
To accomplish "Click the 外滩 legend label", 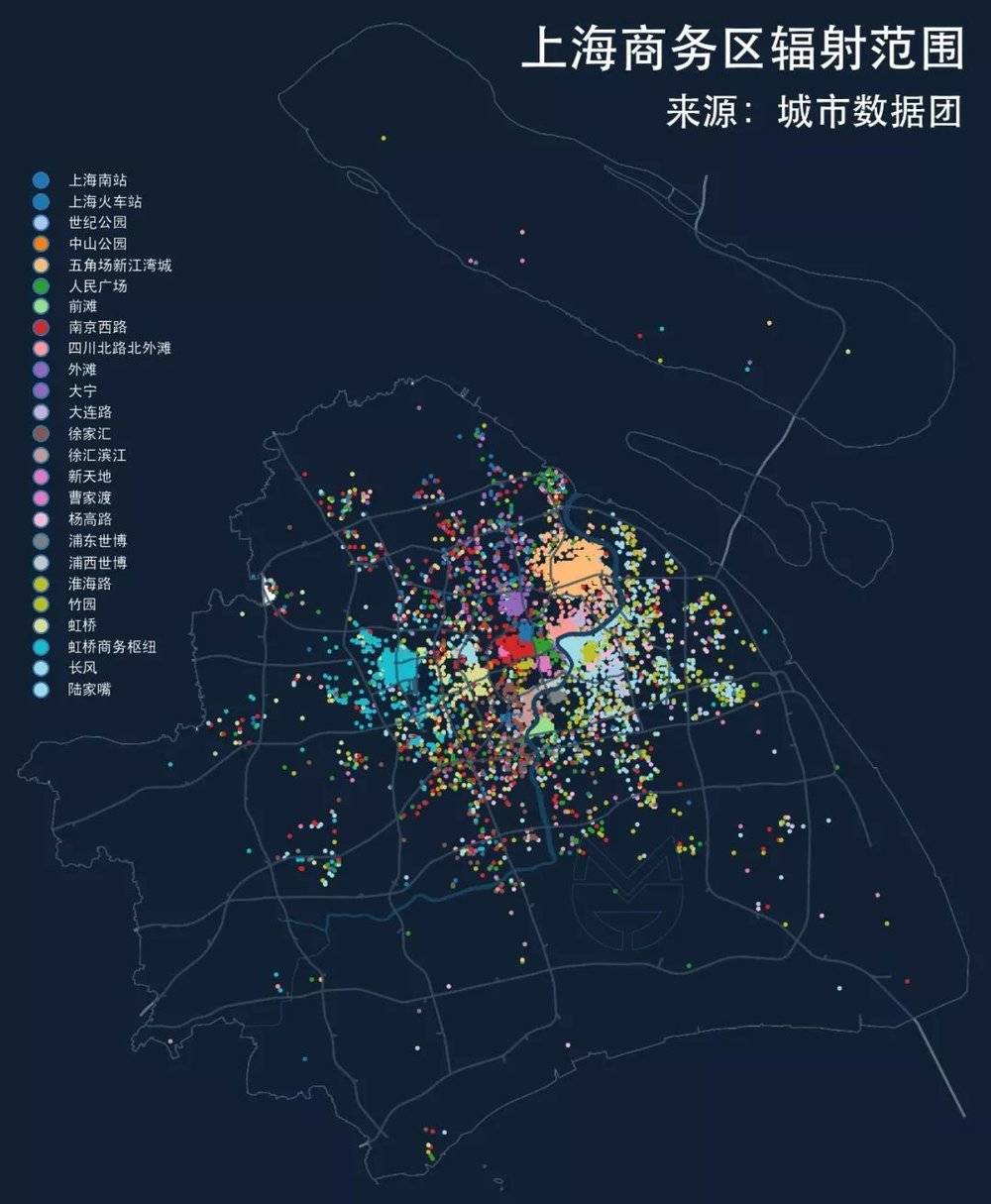I will [x=82, y=371].
